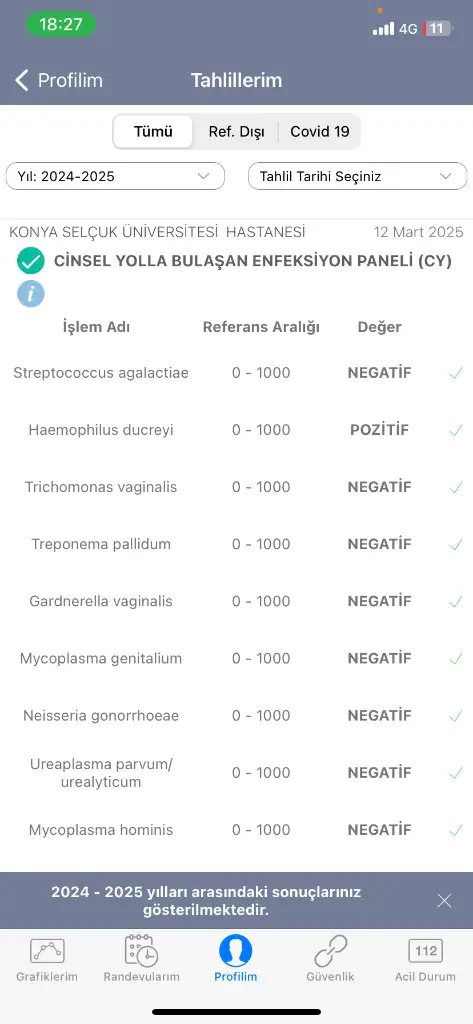Switch to Covid 19 segment
Viewport: 473px width, 1024px height.
[x=319, y=131]
